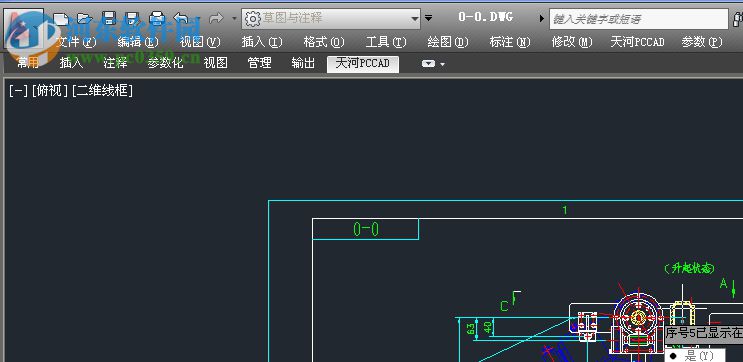
Task: Click the [二维线框] visual style control
Action: pos(102,90)
